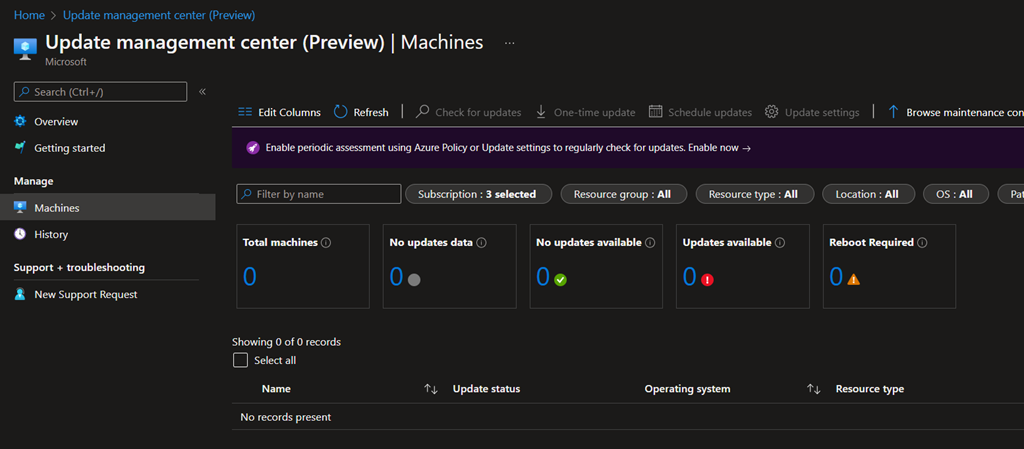Sort by Name column arrows

431,389
